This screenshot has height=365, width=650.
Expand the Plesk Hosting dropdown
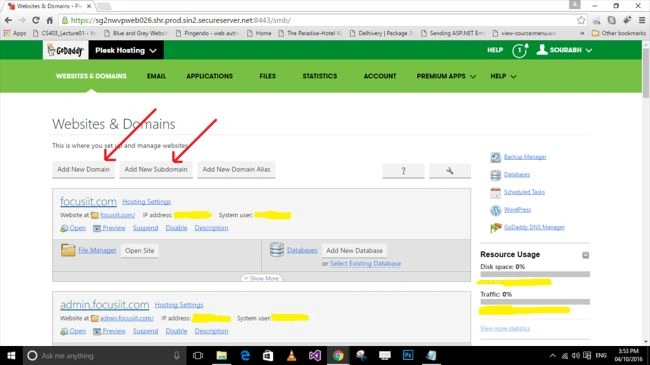pos(126,50)
